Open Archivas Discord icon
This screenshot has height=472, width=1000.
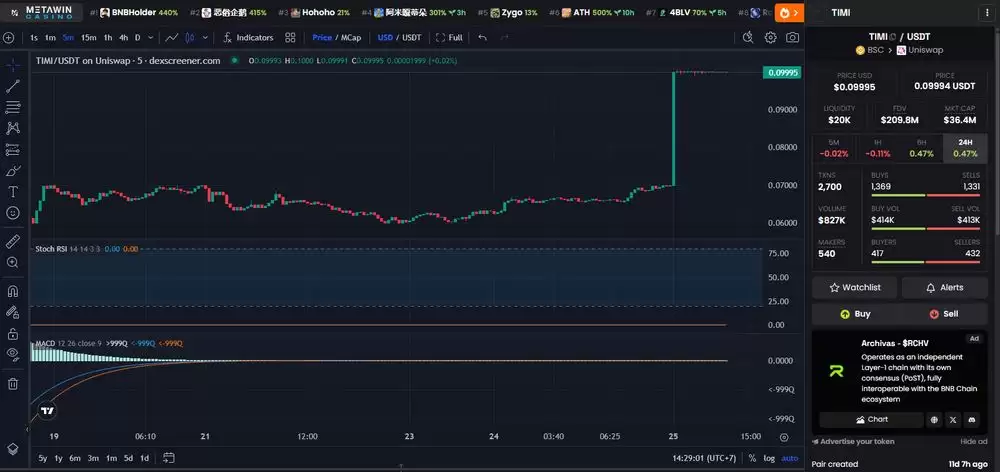point(972,420)
